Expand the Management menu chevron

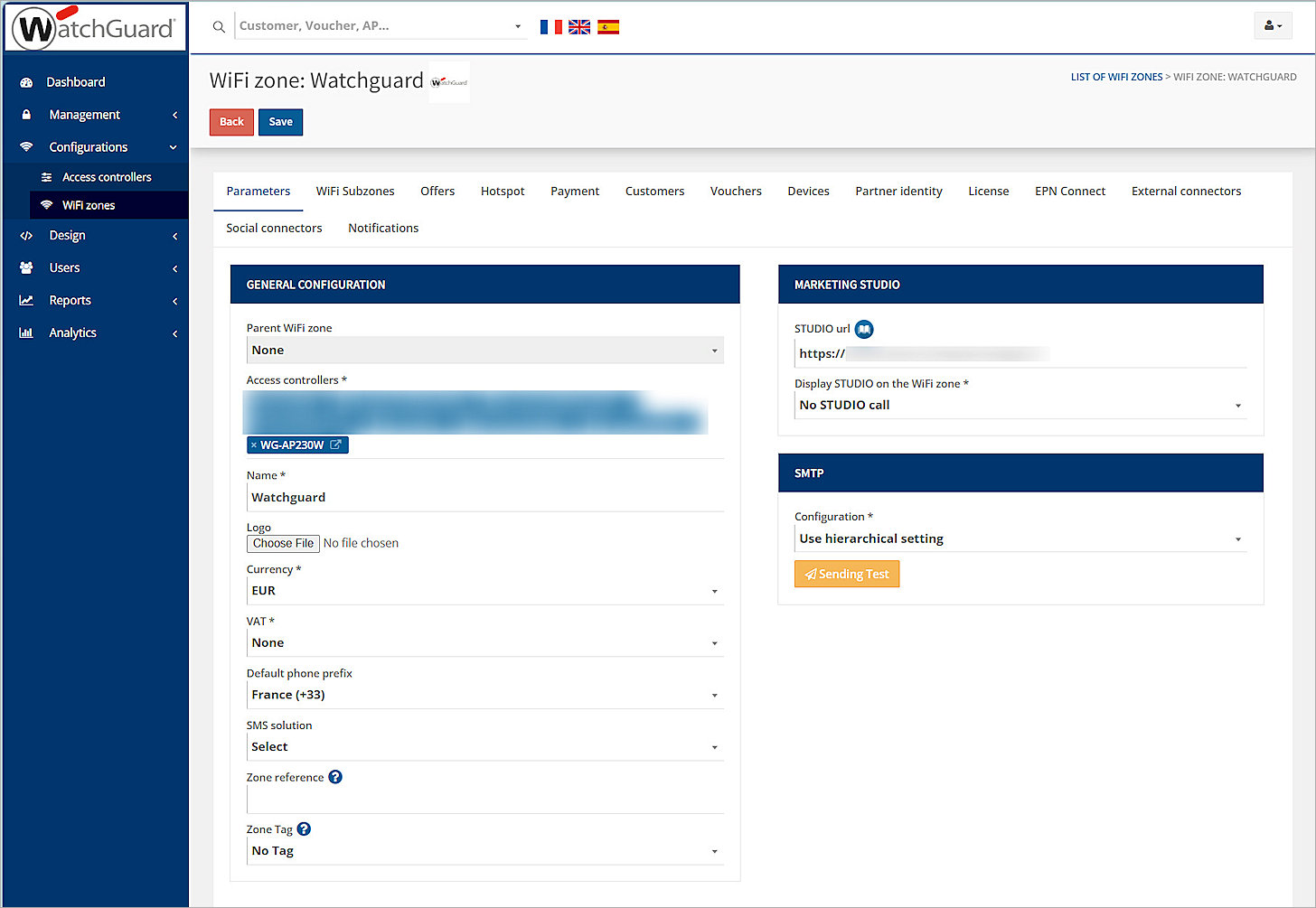tap(174, 115)
